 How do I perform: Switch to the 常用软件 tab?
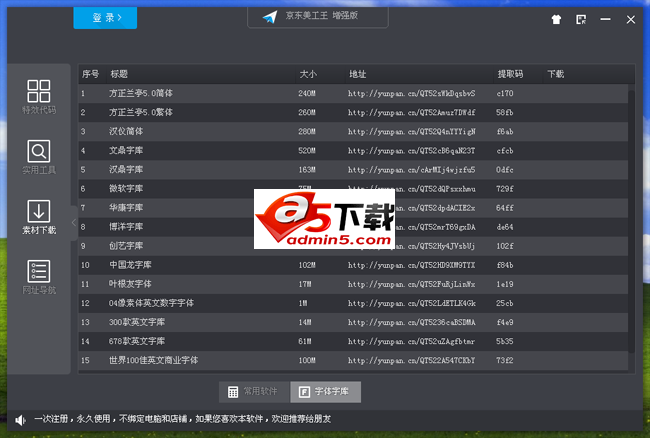click(x=254, y=392)
